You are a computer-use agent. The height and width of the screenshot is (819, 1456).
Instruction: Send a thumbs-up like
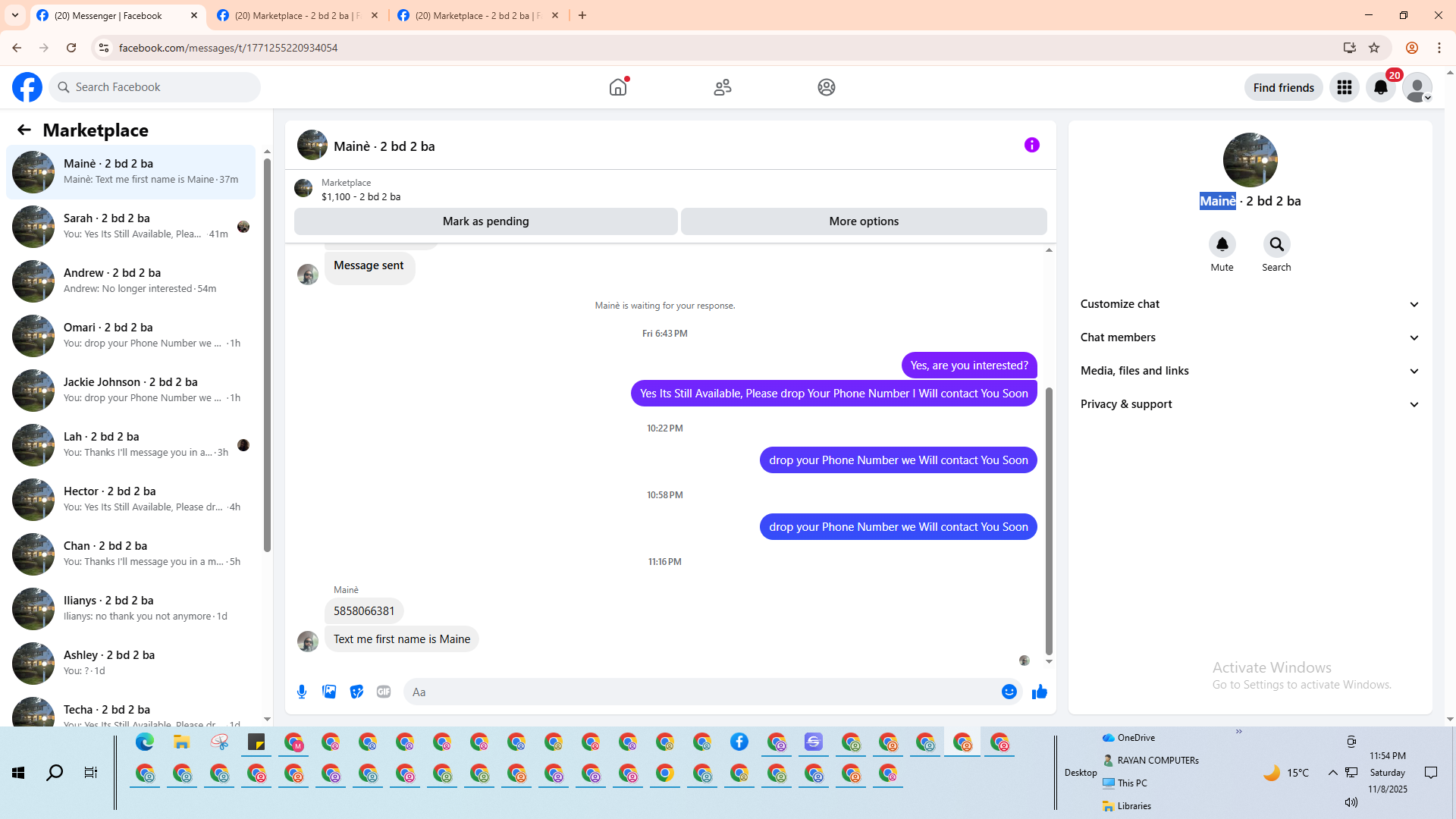[1040, 692]
